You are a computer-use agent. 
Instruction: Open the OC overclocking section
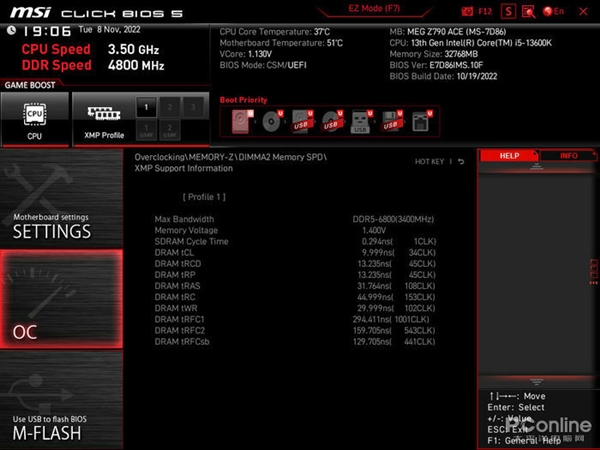(x=61, y=299)
